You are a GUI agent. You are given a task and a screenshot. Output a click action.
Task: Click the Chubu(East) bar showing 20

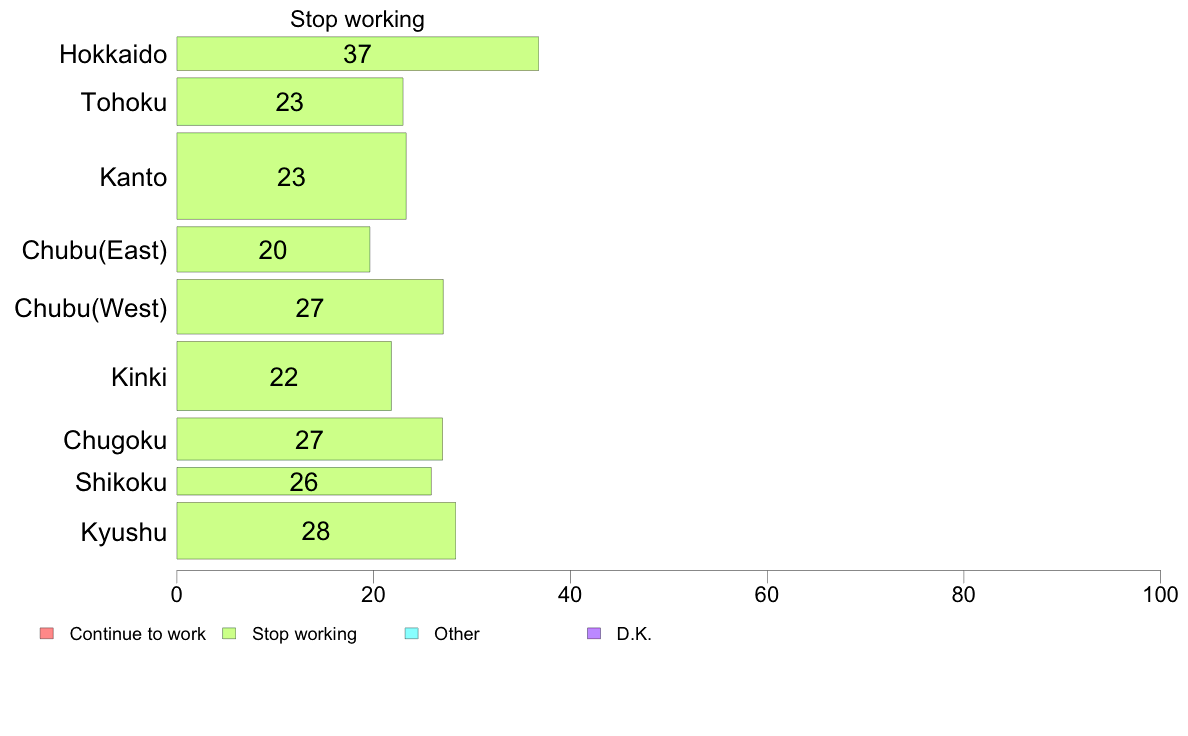pos(274,249)
